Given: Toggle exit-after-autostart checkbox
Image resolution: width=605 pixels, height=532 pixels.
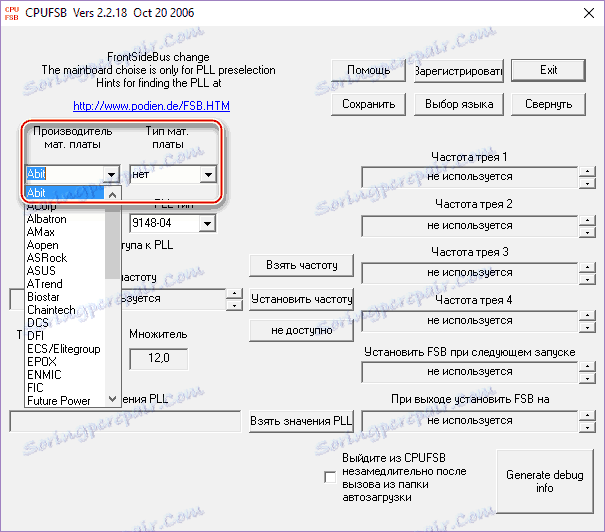Looking at the screenshot, I should tap(330, 477).
